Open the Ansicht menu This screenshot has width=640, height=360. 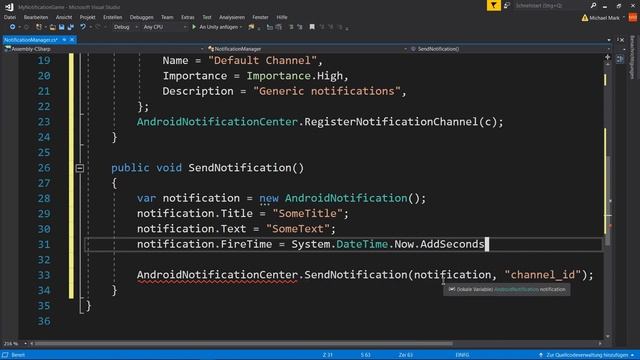point(64,17)
